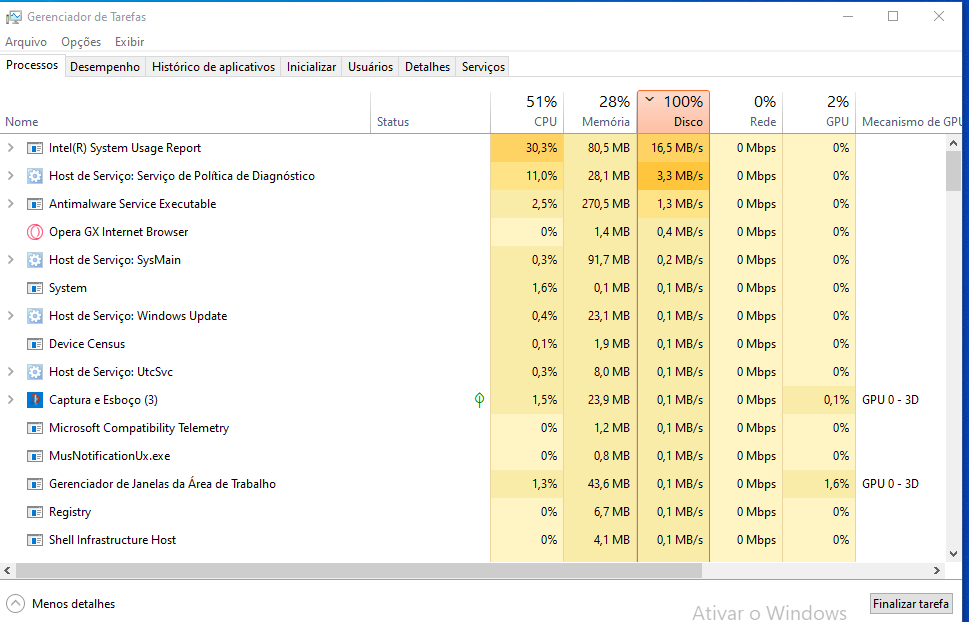The height and width of the screenshot is (622, 969).
Task: Select the Registry process name
Action: [x=70, y=512]
